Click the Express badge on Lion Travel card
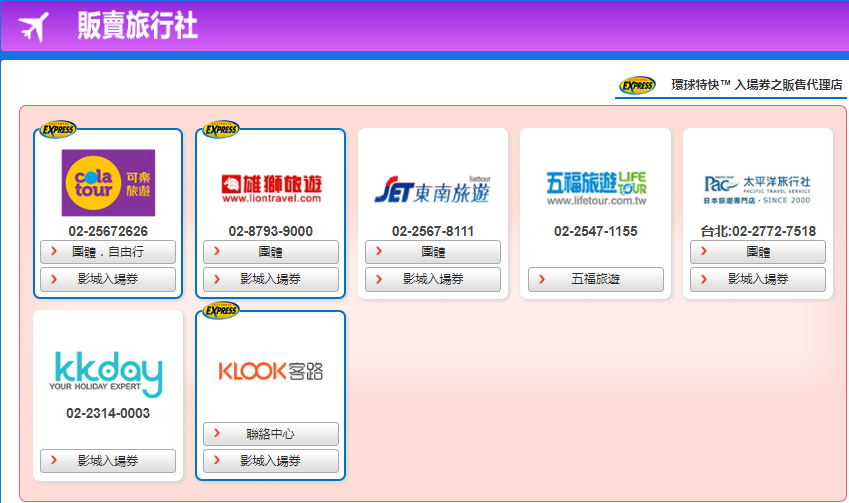Screen dimensions: 849x503 [220, 129]
